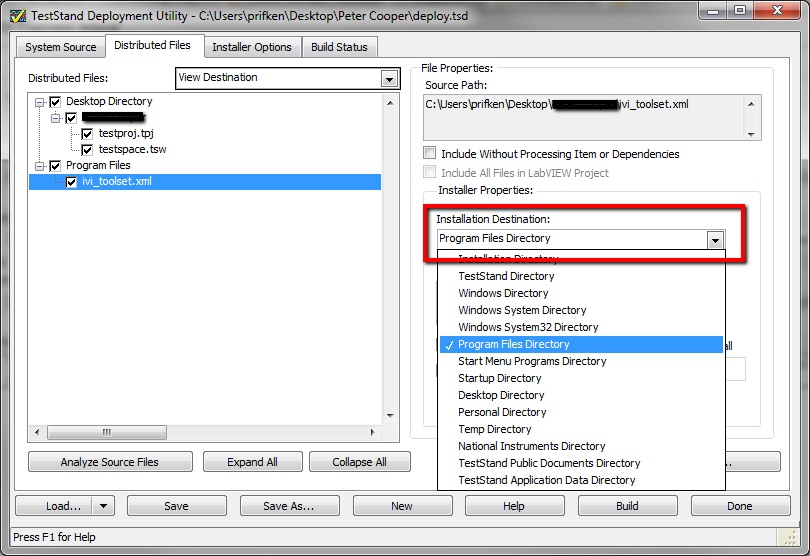Image resolution: width=810 pixels, height=556 pixels.
Task: Click Expand All button
Action: (x=253, y=462)
